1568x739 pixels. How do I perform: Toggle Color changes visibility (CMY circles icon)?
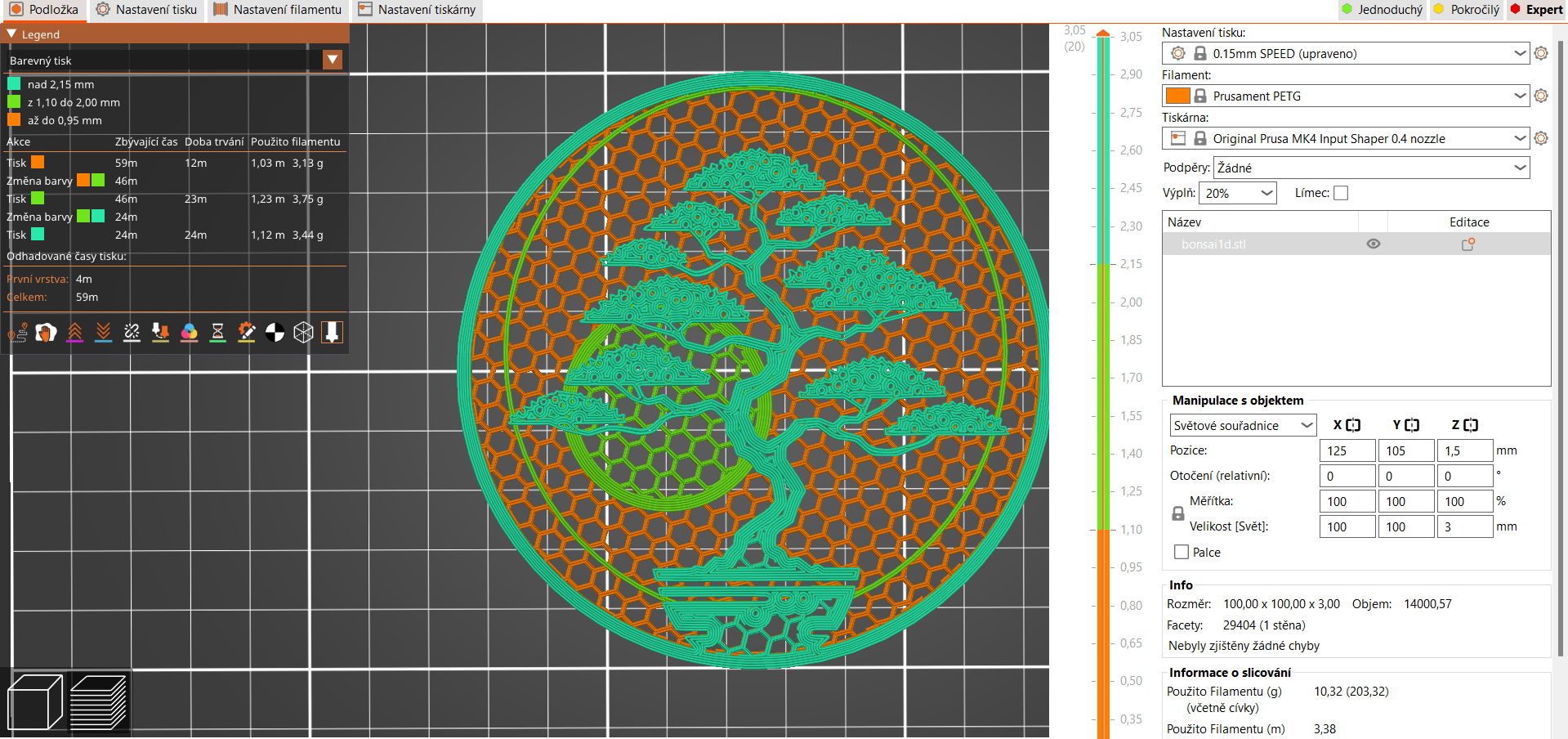tap(189, 333)
